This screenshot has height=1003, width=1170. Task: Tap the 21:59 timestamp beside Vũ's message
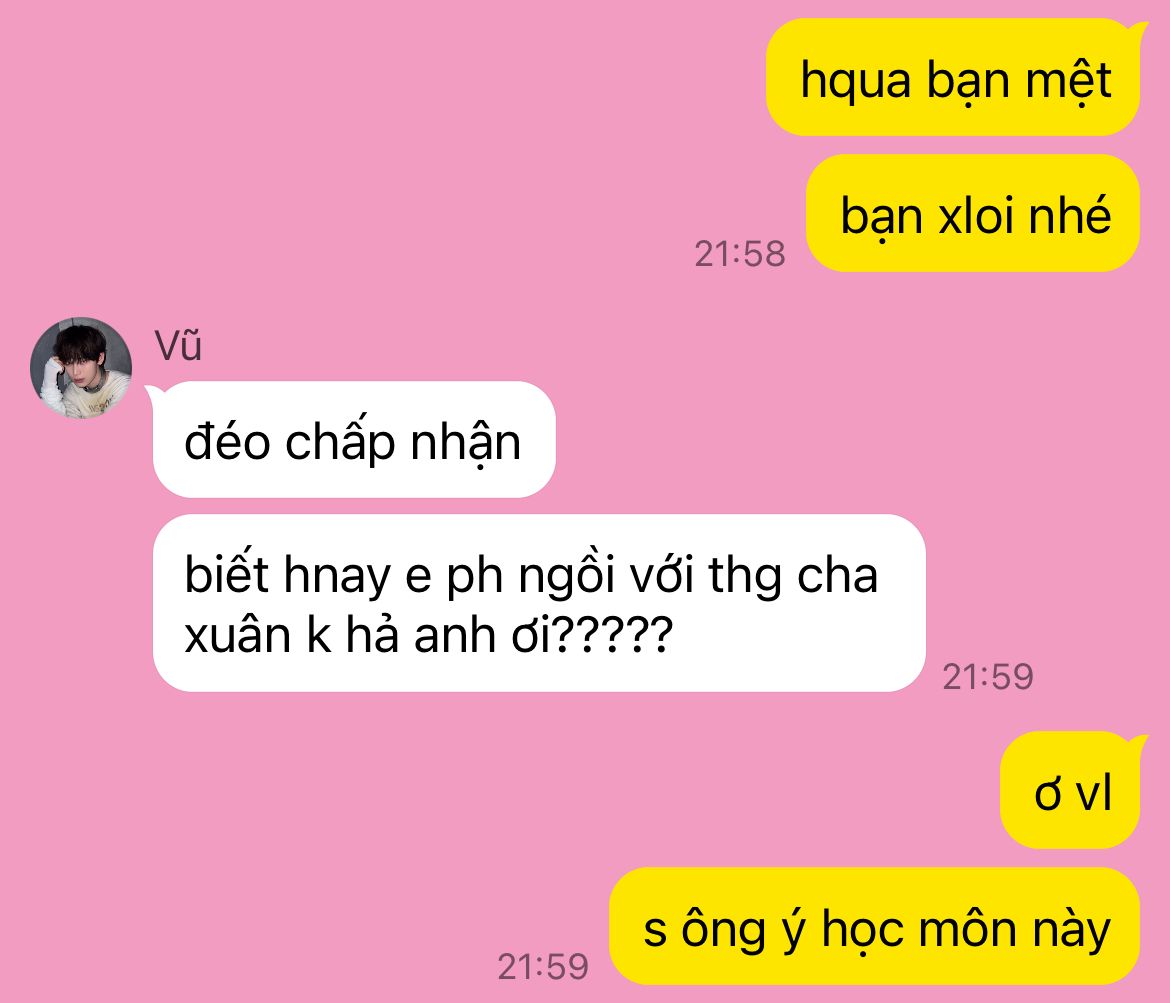[x=988, y=677]
